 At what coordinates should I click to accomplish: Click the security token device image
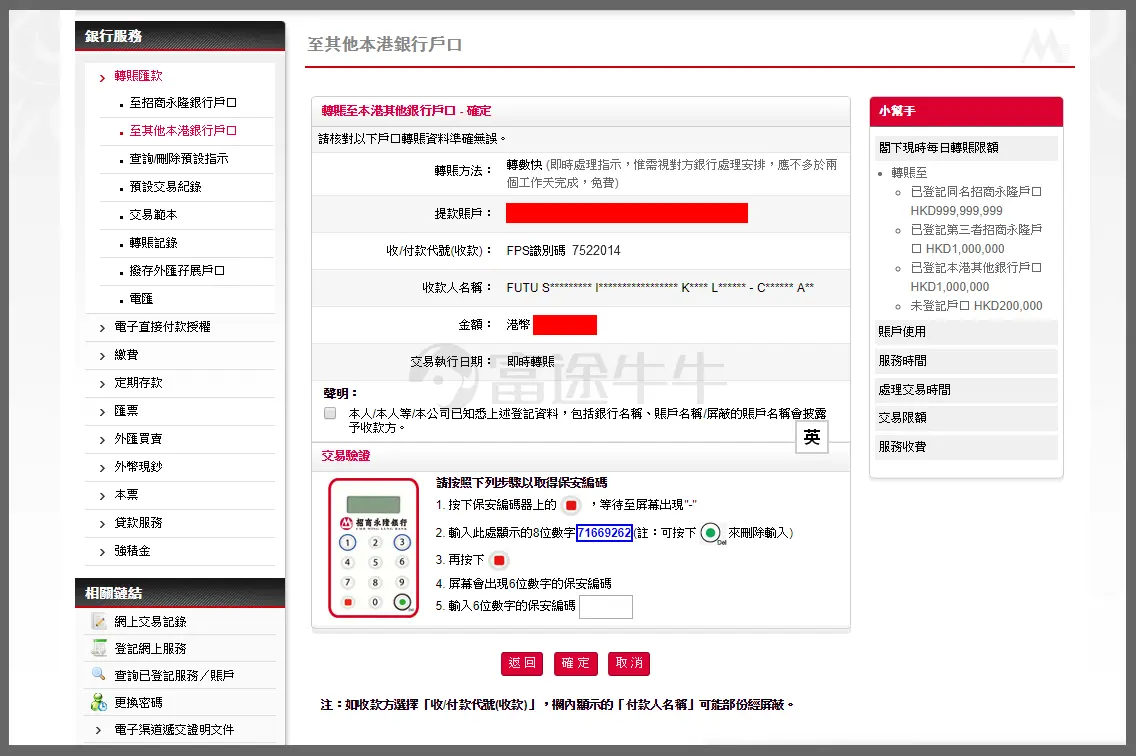[x=374, y=548]
